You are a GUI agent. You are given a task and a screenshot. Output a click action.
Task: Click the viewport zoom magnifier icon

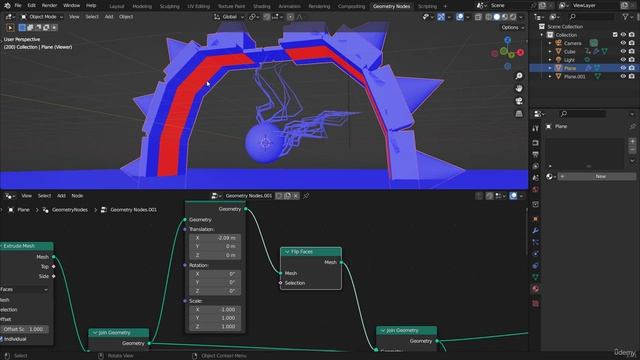519,76
